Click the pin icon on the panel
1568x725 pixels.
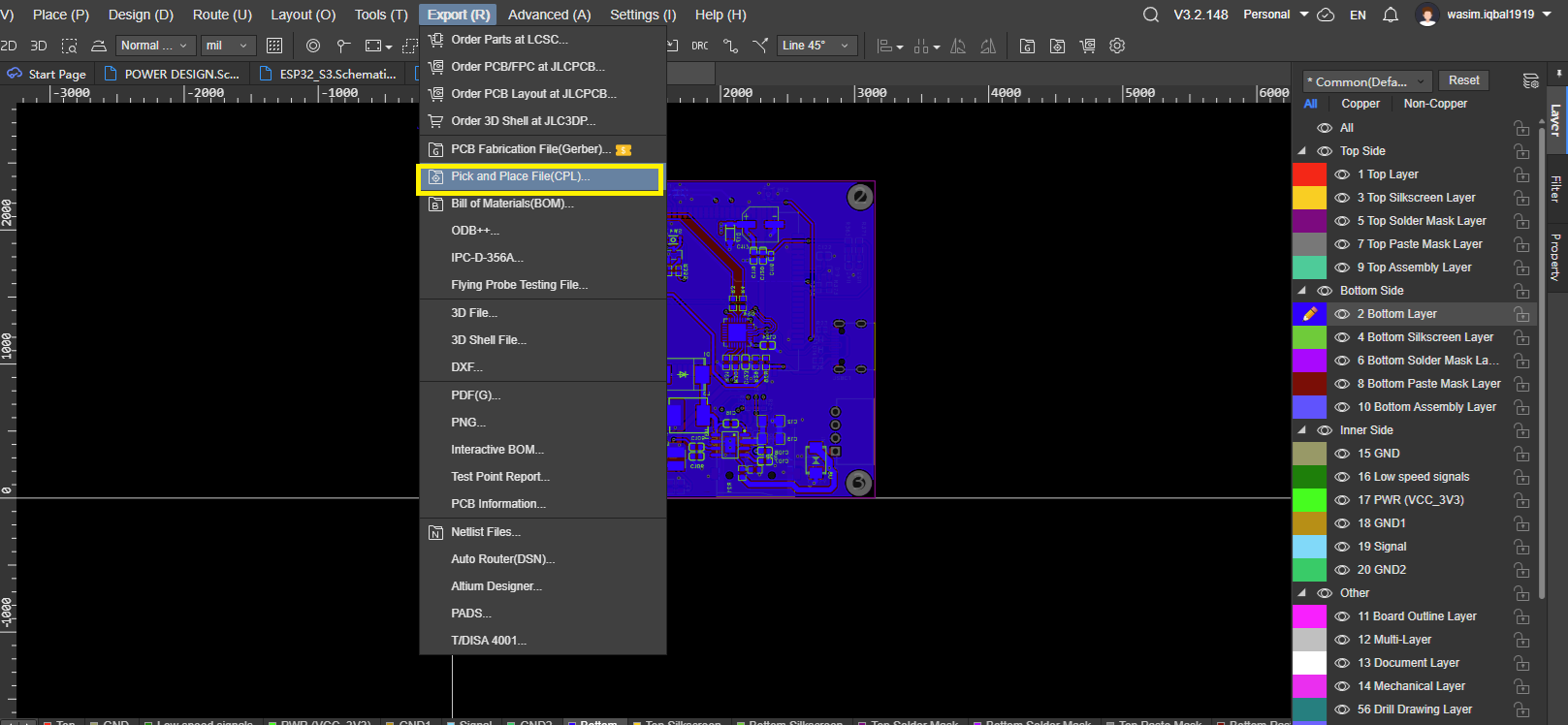pyautogui.click(x=1559, y=74)
